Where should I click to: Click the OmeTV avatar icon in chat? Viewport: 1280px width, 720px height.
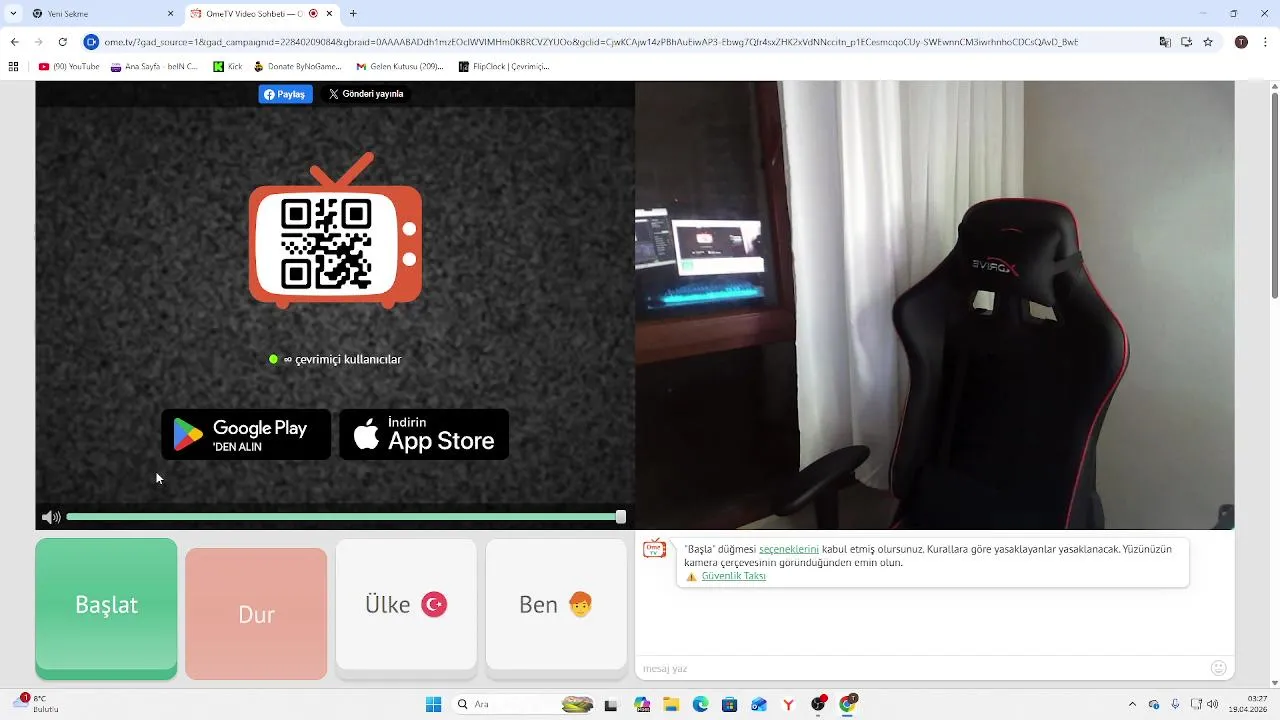click(654, 549)
